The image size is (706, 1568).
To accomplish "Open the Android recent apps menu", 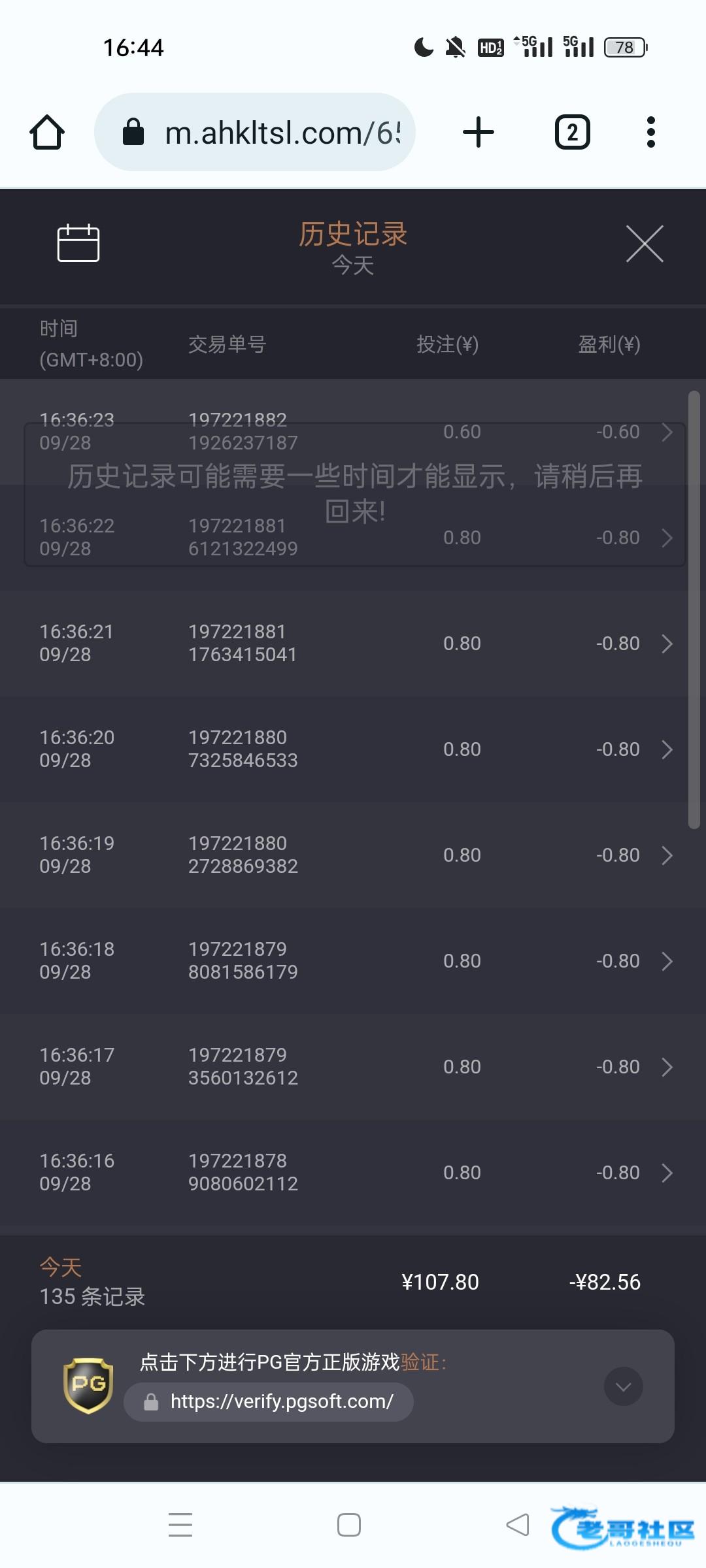I will [x=180, y=1525].
